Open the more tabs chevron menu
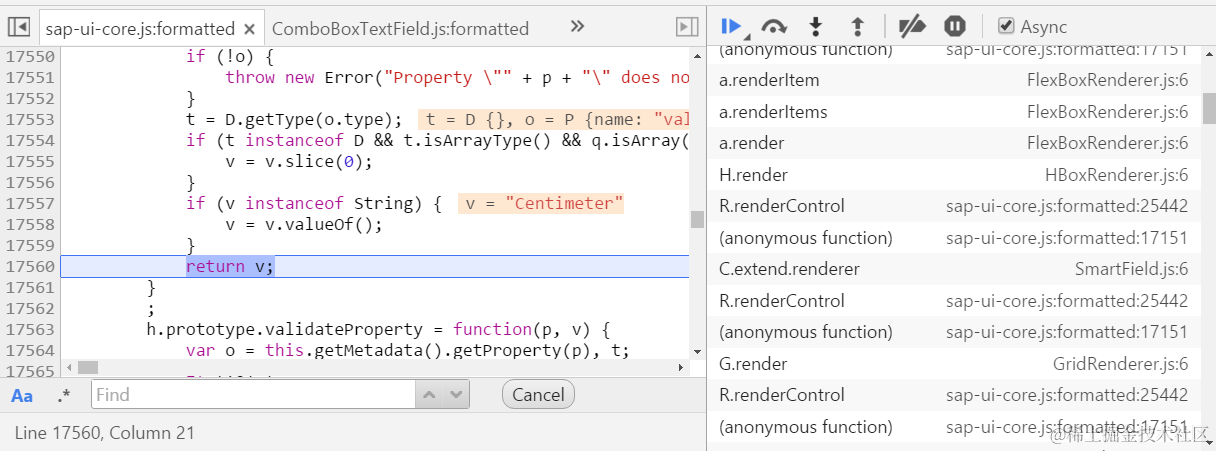 [577, 27]
